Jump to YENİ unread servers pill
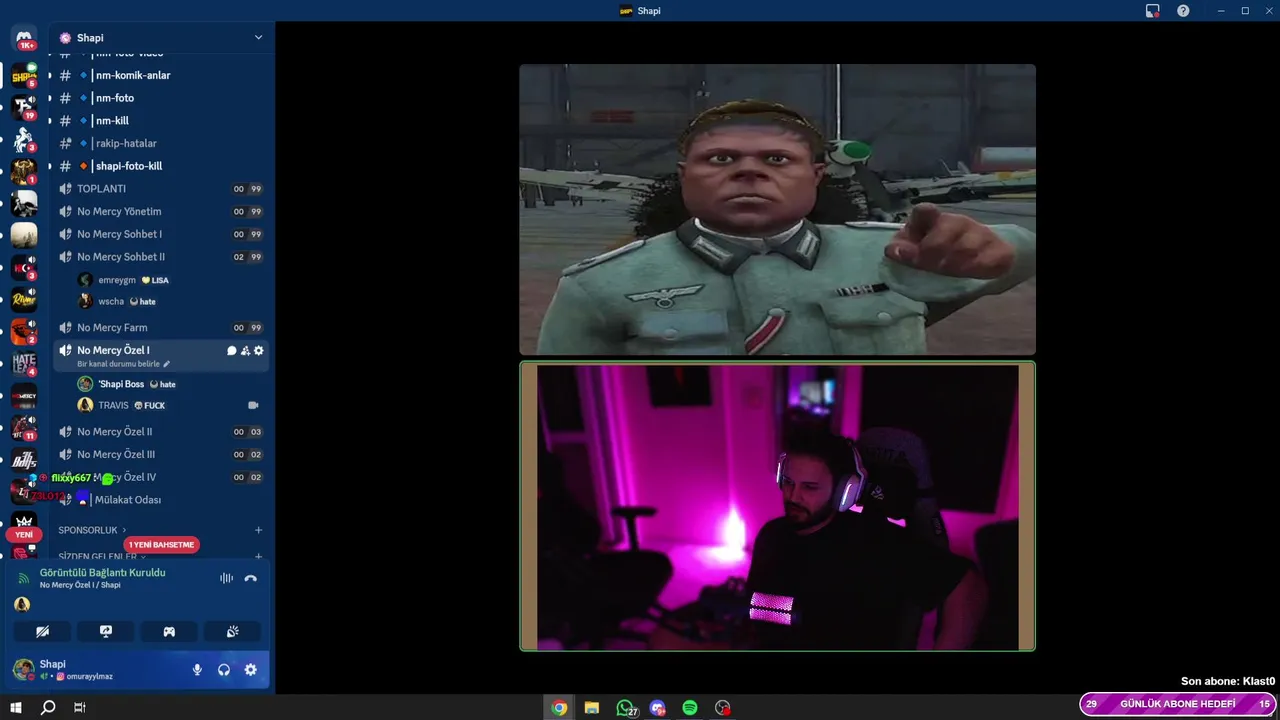This screenshot has height=720, width=1280. tap(24, 535)
